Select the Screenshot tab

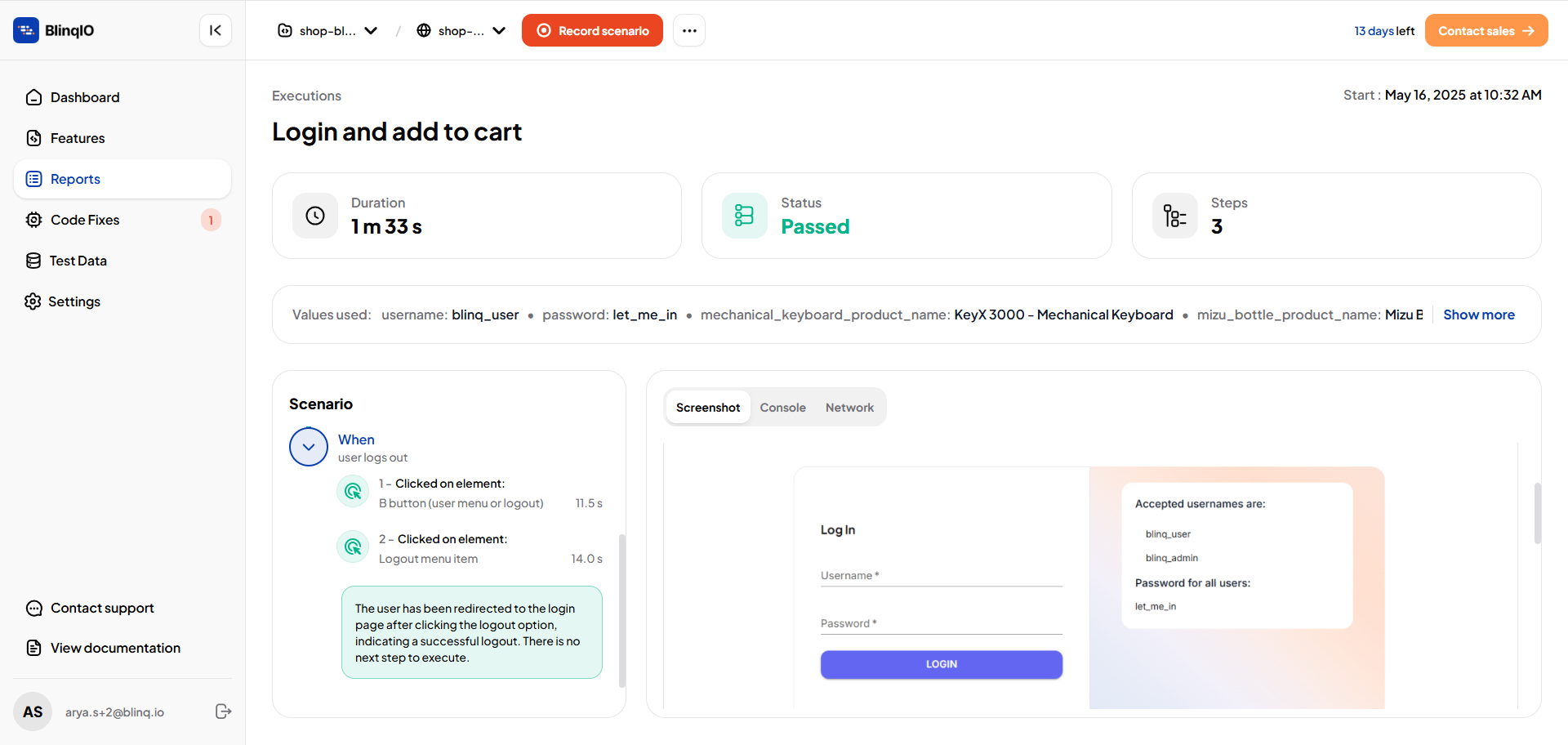pos(708,408)
